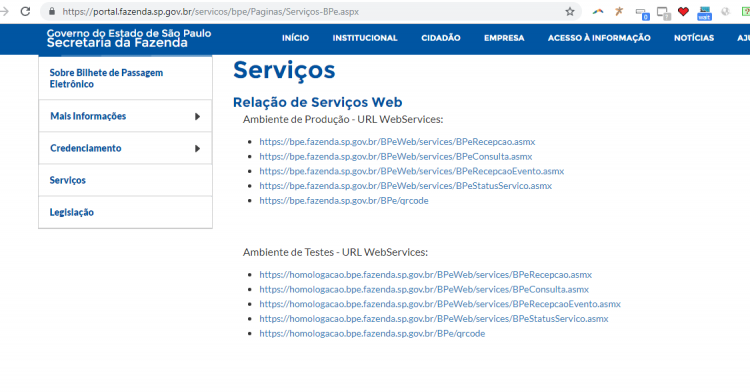Open the colorful arc browser extension
Viewport: 750px width, 392px height.
click(598, 11)
